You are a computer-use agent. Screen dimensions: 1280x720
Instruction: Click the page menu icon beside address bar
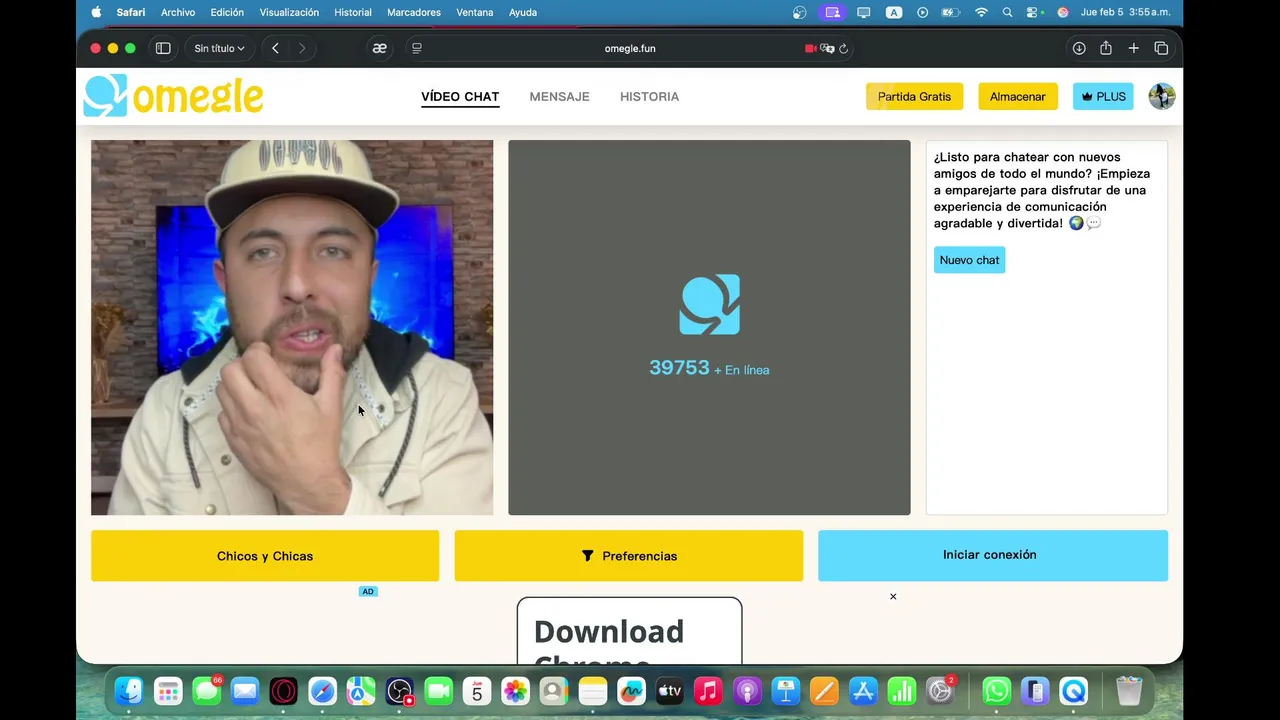pyautogui.click(x=417, y=48)
